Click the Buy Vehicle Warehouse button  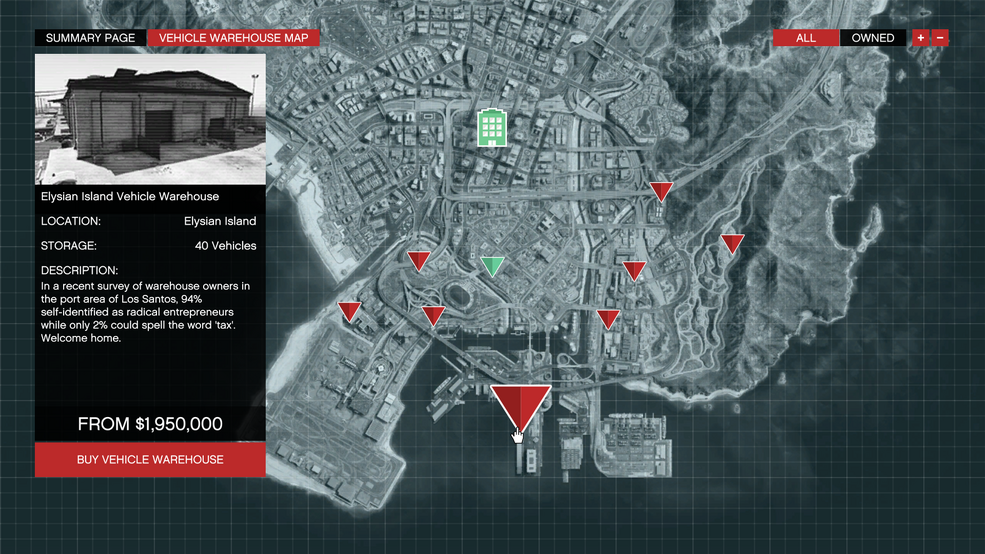coord(150,459)
